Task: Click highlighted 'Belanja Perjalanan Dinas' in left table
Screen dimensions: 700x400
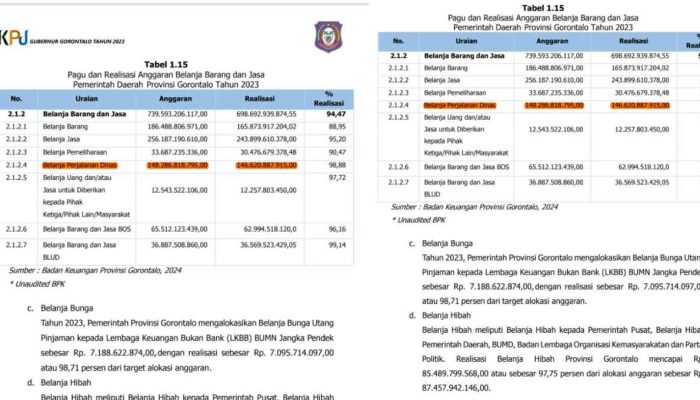Action: [79, 165]
